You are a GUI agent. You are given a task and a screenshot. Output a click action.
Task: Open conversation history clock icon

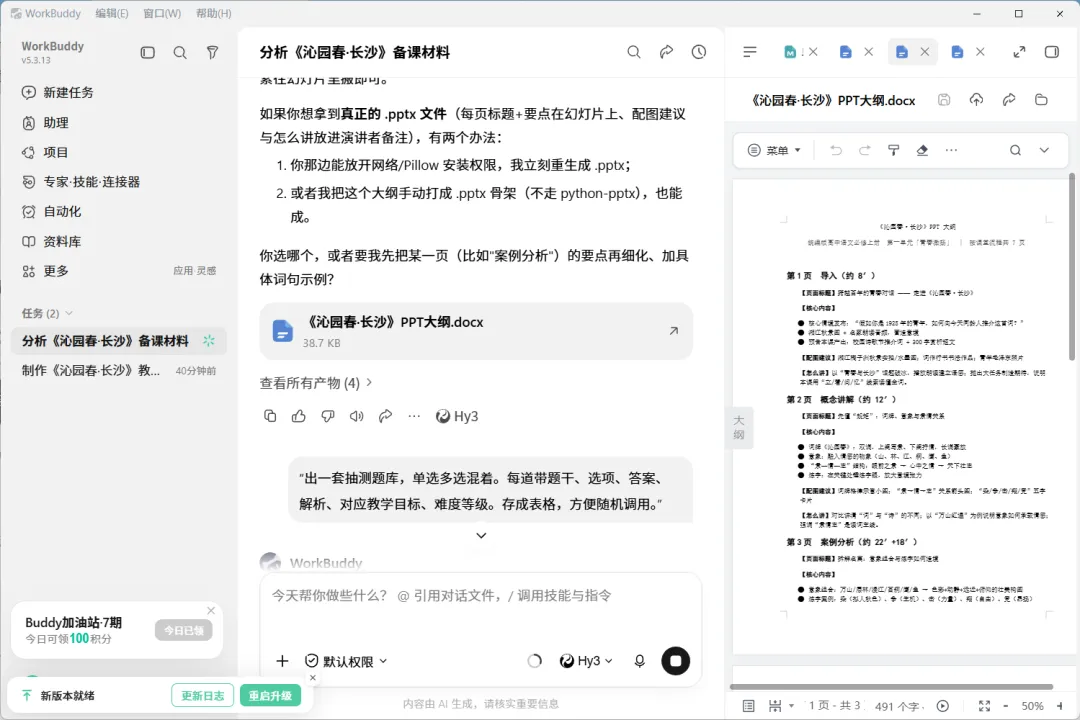click(x=698, y=52)
